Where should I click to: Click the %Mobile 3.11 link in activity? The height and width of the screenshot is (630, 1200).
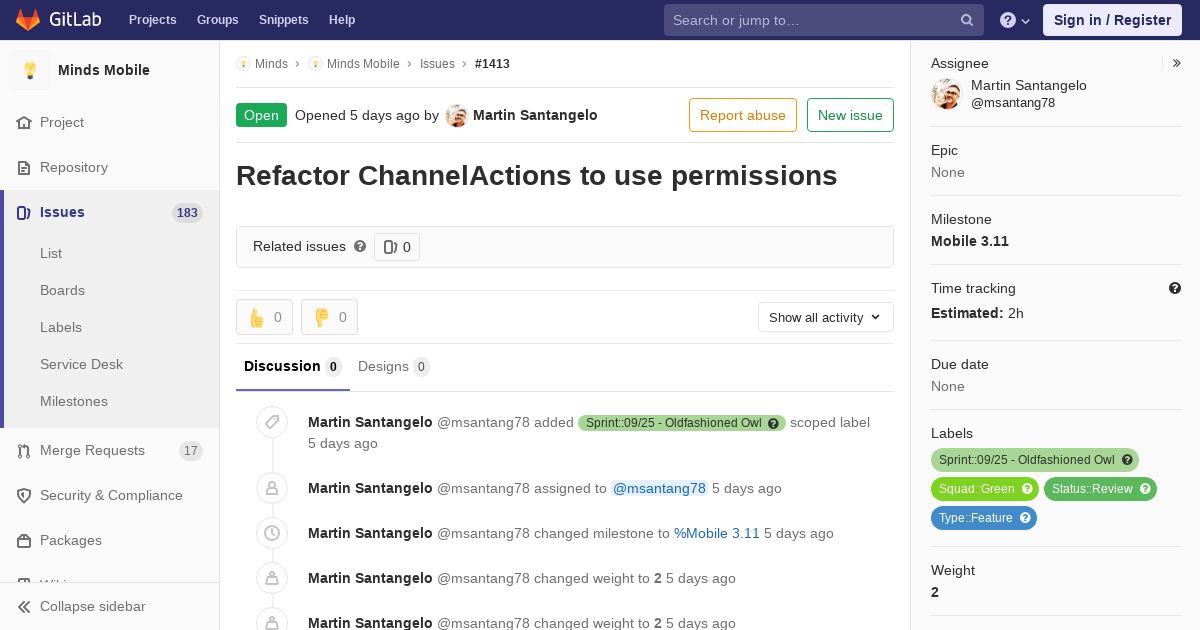(717, 533)
